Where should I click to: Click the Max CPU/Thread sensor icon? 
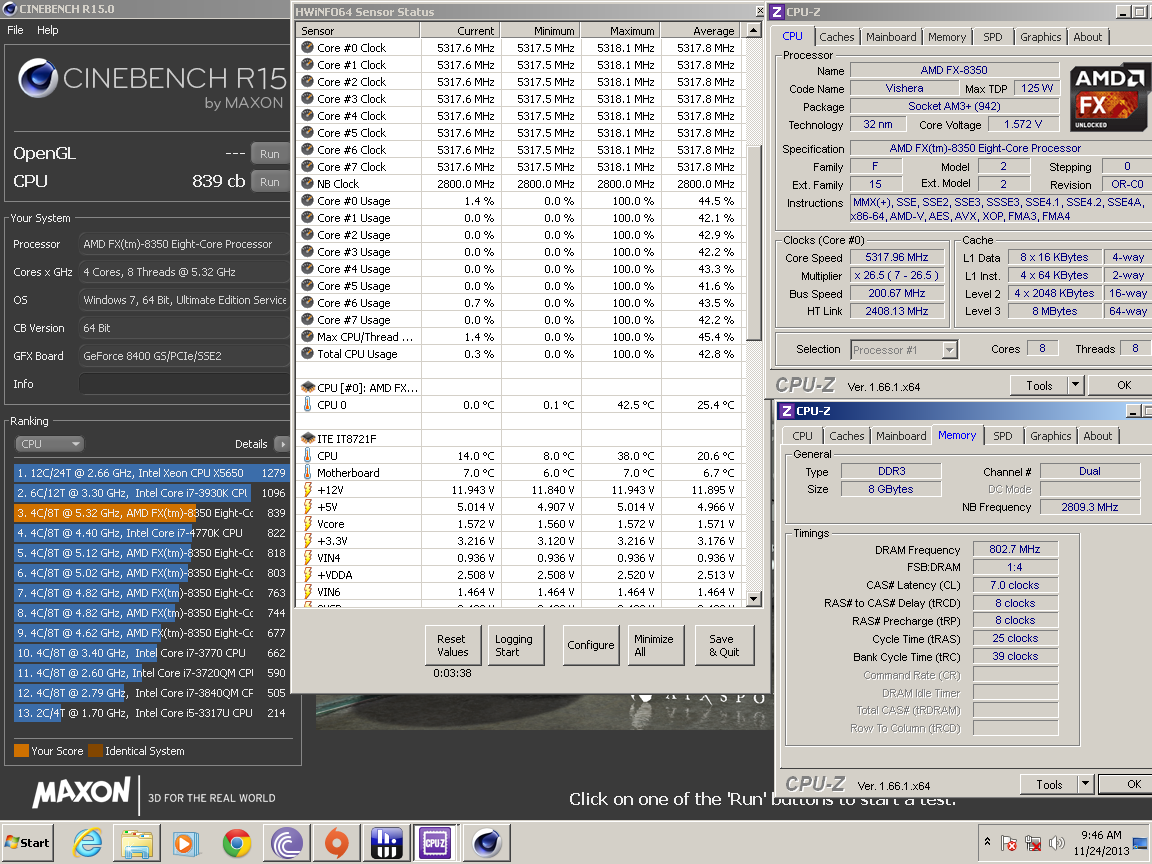pyautogui.click(x=307, y=336)
